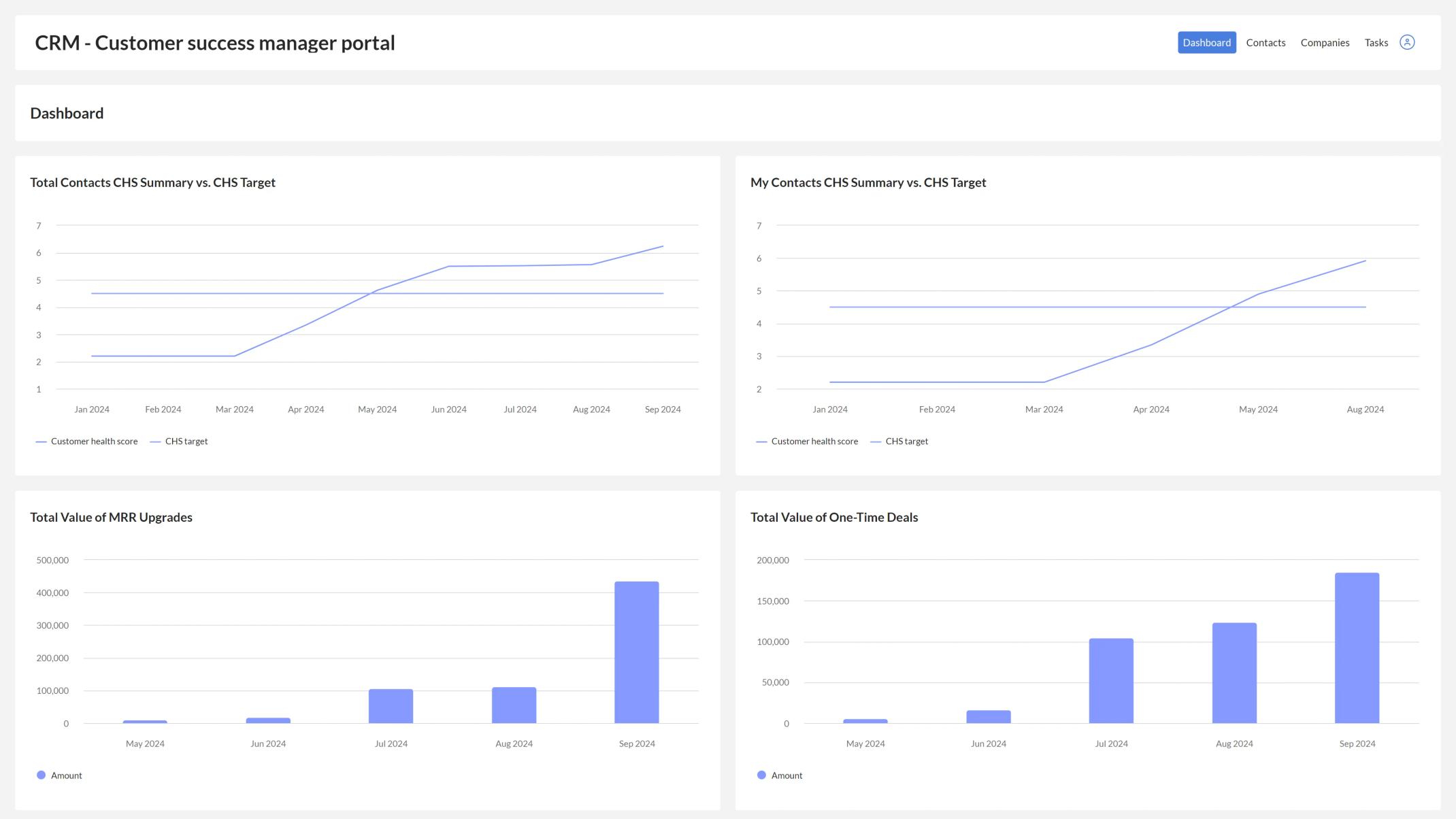Click the CHS target legend marker in My Contacts chart
Viewport: 1456px width, 819px height.
tap(875, 441)
